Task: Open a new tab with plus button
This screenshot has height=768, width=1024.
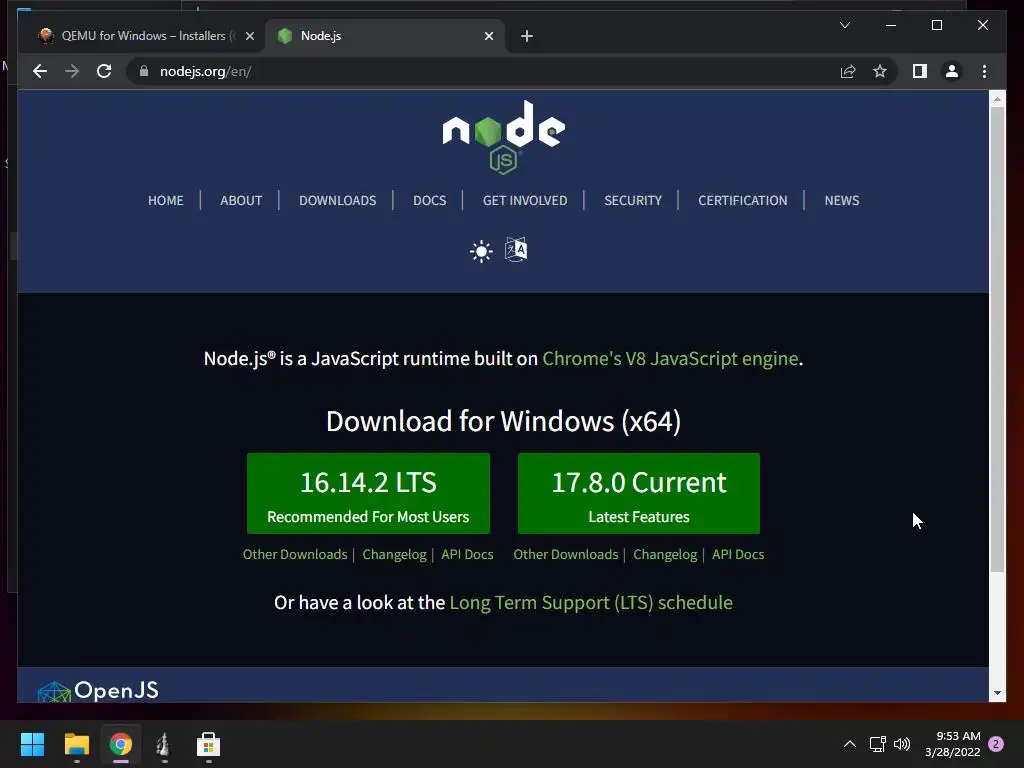Action: (527, 36)
